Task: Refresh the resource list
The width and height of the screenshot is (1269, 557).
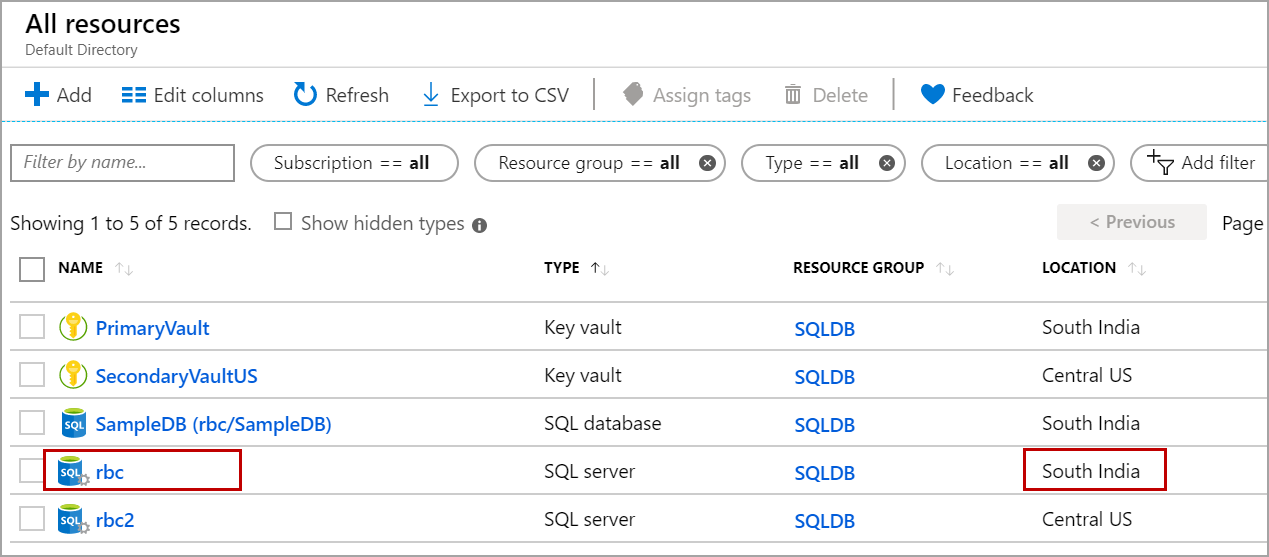Action: pos(341,95)
